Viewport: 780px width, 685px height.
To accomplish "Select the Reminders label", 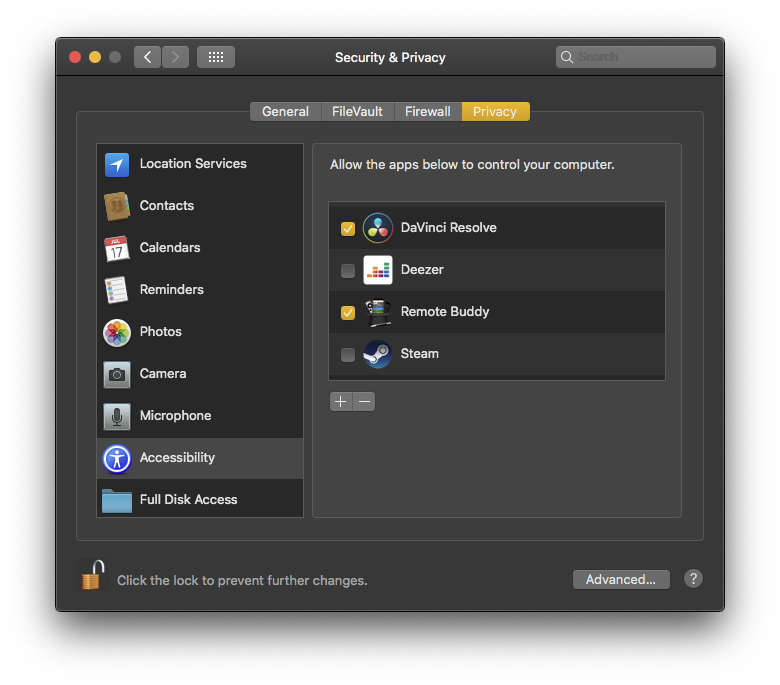I will click(x=172, y=290).
